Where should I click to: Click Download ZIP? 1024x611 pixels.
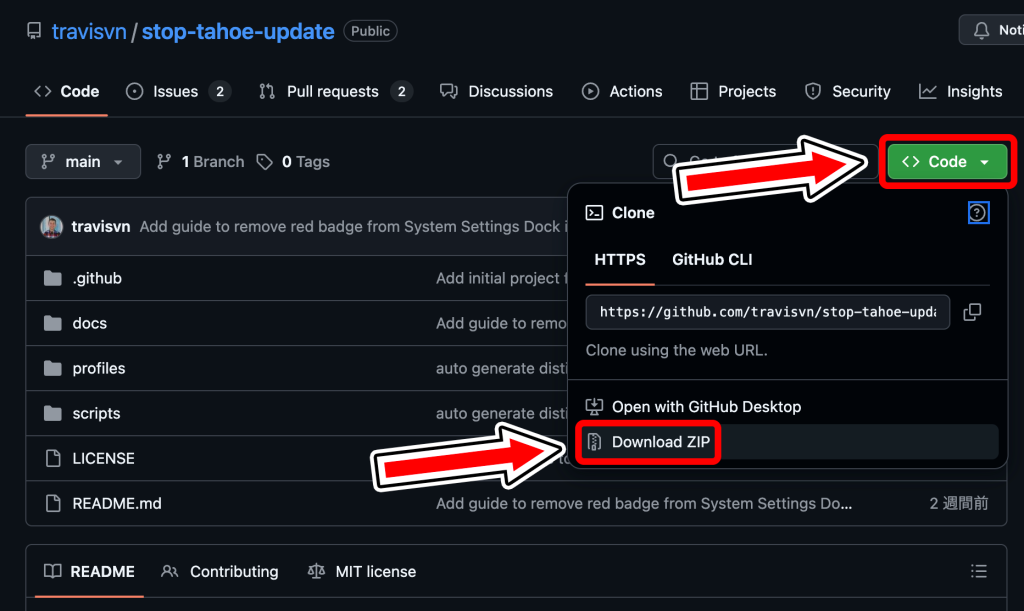(x=660, y=442)
